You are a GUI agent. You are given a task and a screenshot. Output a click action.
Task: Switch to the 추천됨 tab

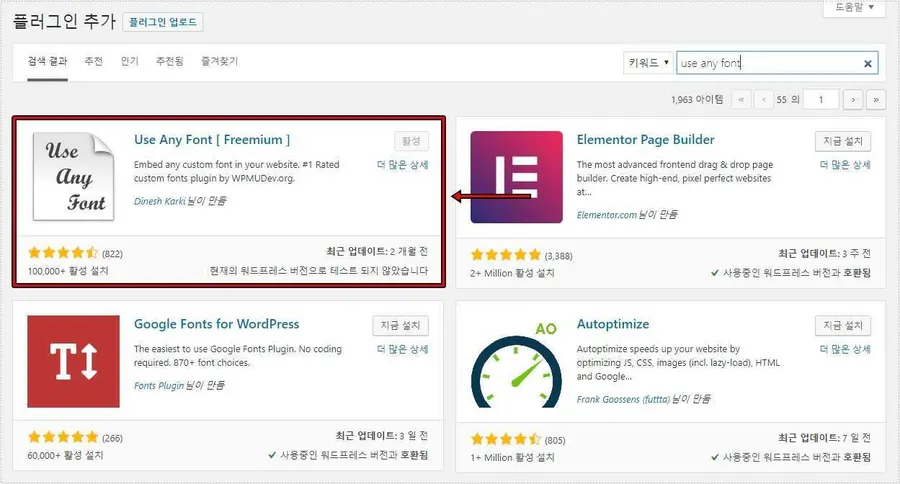170,61
